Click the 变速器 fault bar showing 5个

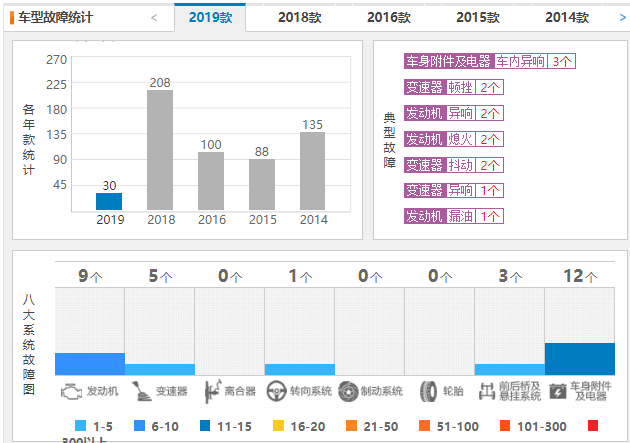[160, 370]
